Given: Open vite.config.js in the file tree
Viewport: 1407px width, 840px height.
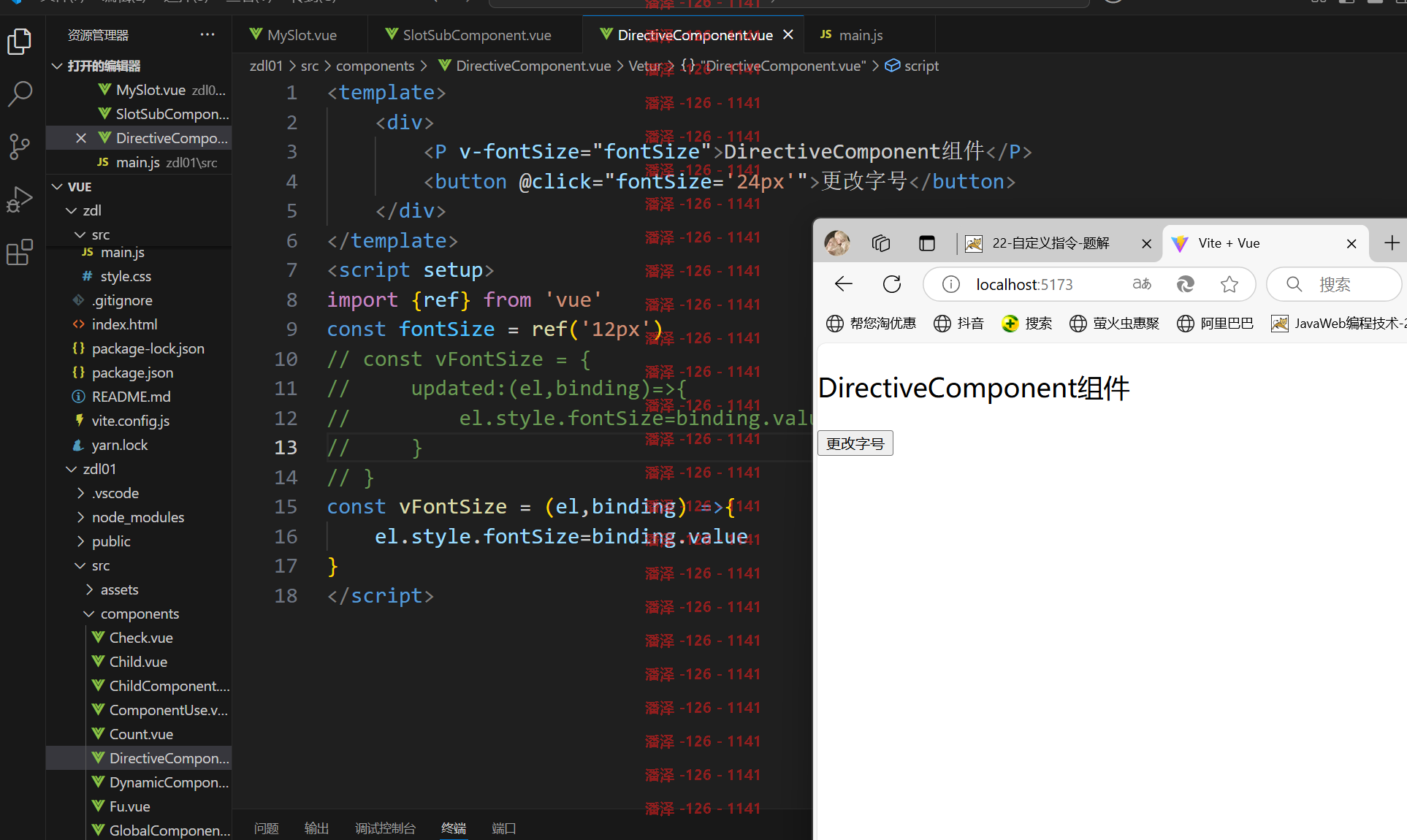Looking at the screenshot, I should (x=139, y=421).
